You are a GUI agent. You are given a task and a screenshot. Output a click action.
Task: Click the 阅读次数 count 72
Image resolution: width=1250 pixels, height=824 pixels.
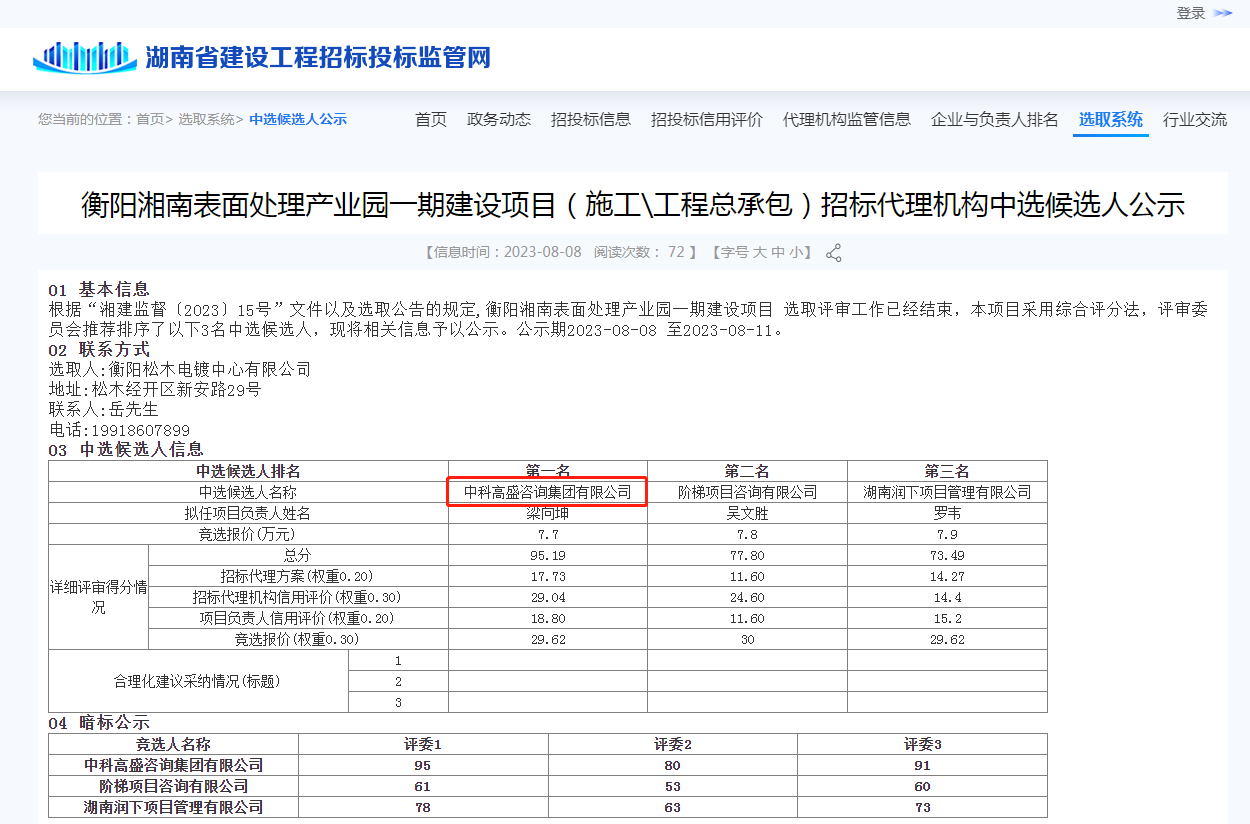click(x=640, y=252)
